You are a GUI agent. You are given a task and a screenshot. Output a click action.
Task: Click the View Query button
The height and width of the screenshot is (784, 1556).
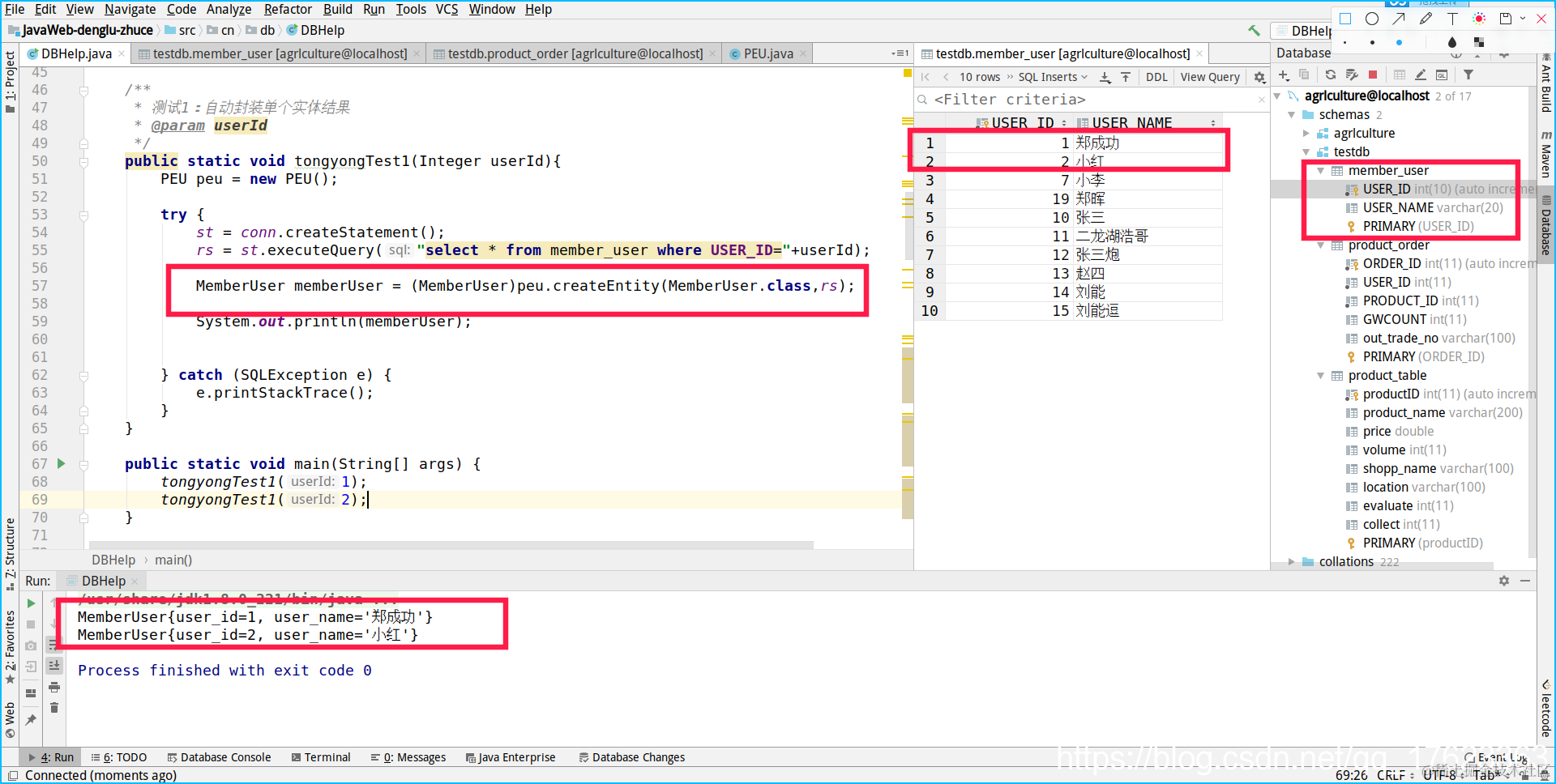1209,77
